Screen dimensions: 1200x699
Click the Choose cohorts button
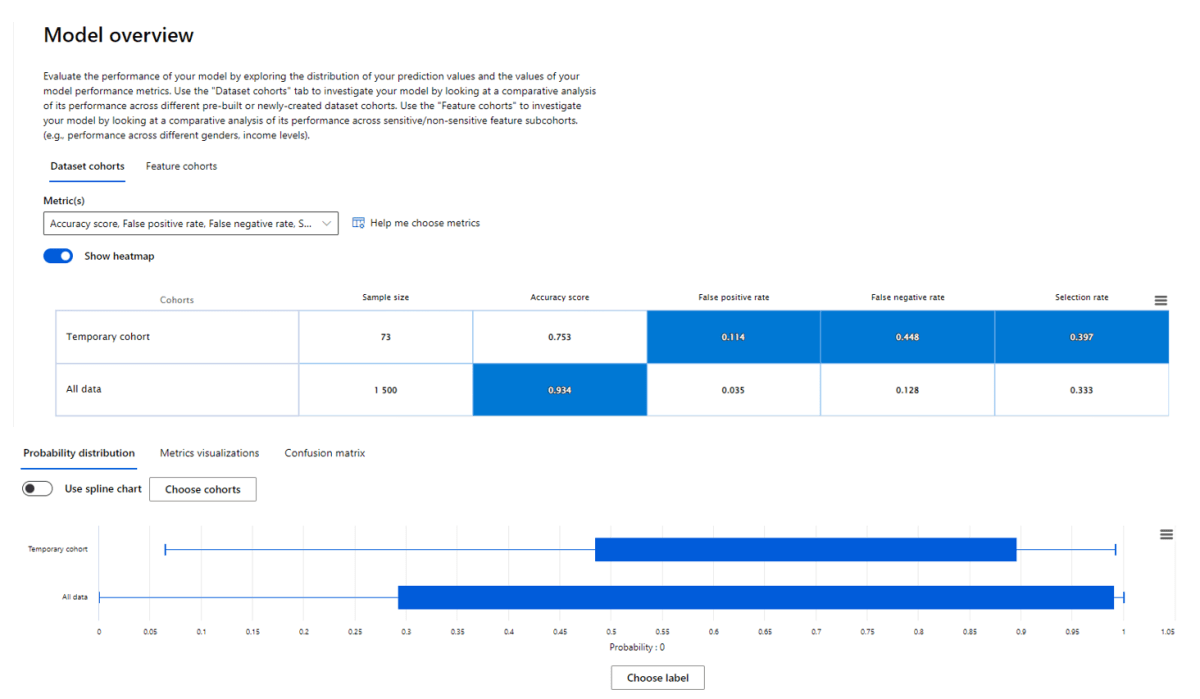(x=202, y=489)
